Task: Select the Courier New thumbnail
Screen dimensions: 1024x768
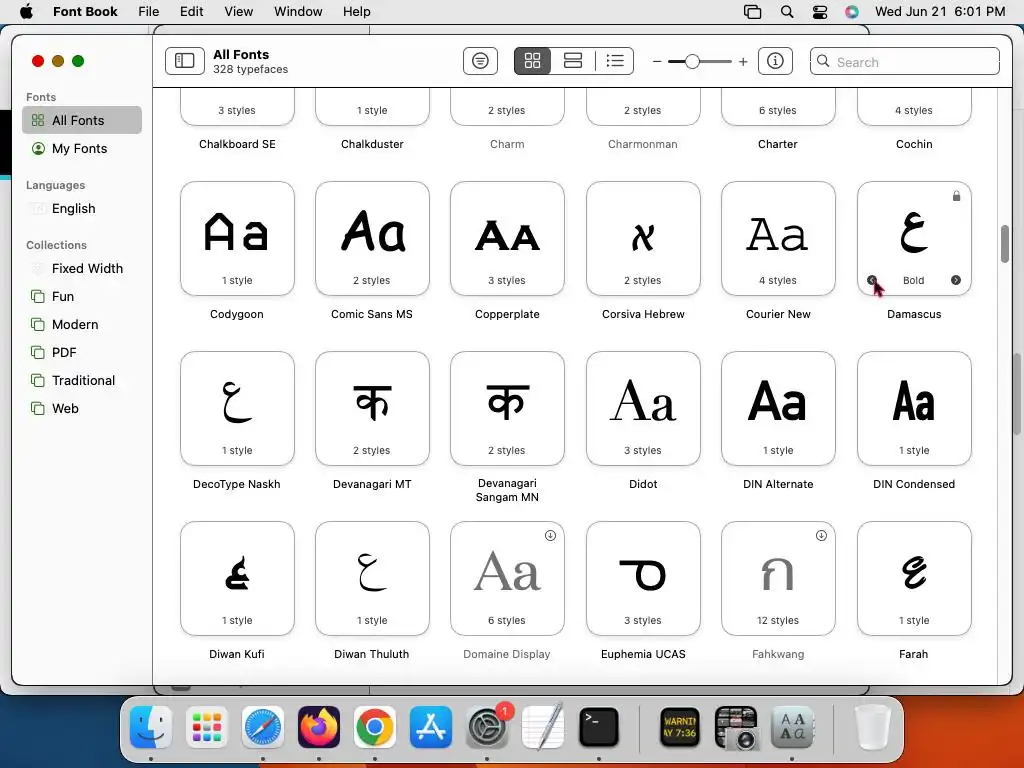Action: (x=778, y=238)
